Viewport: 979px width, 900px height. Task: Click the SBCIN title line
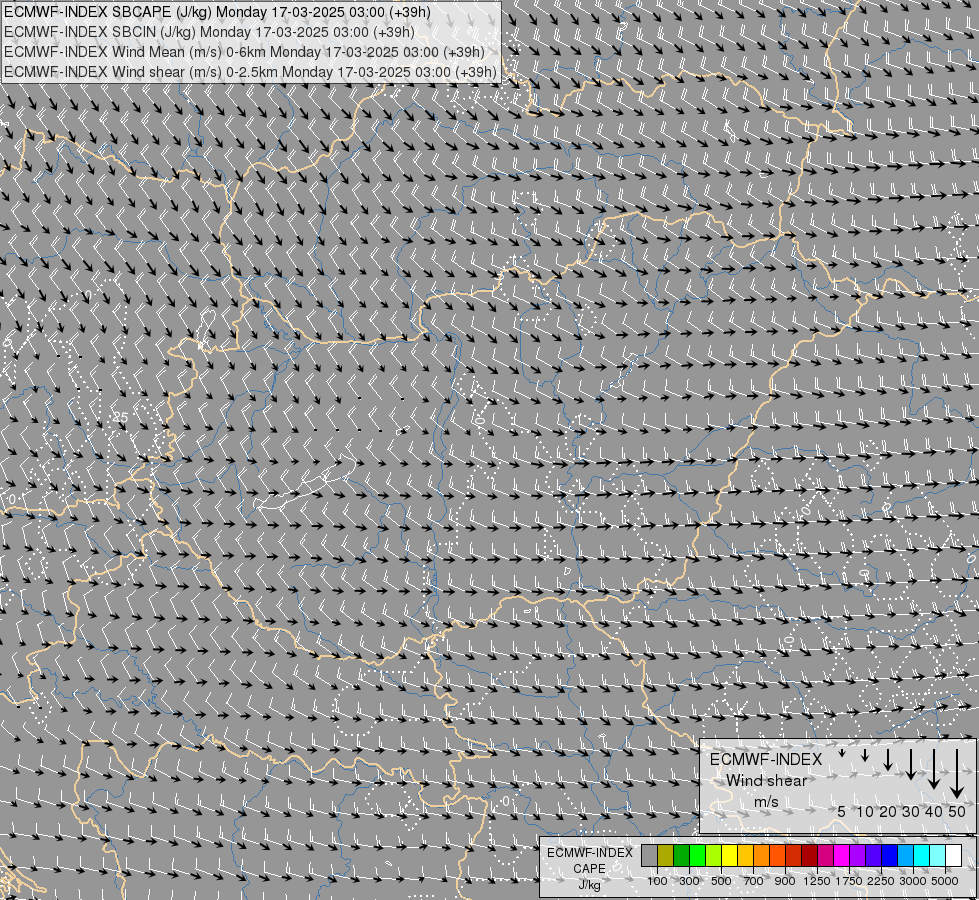click(x=209, y=32)
